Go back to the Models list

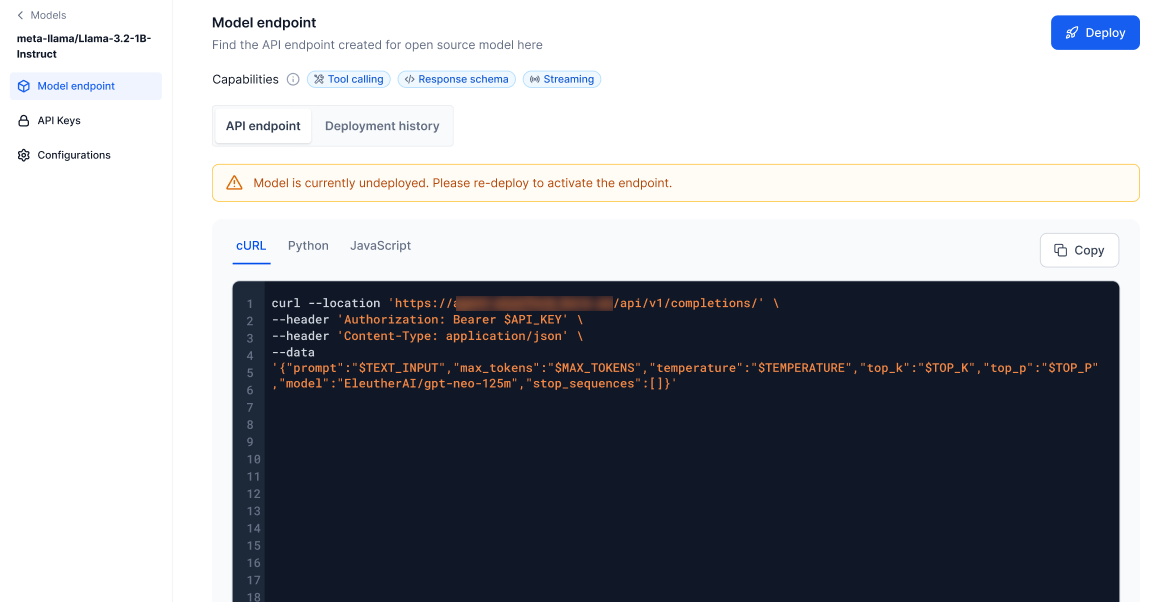point(48,15)
